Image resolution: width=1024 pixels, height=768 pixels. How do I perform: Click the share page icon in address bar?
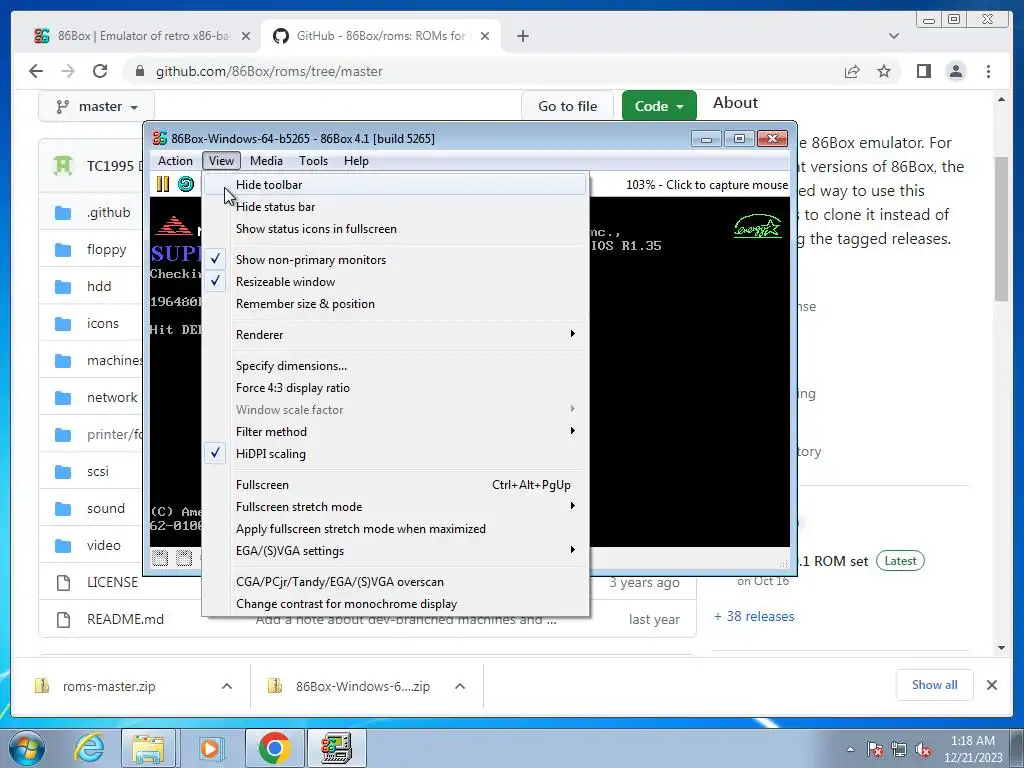[x=852, y=71]
